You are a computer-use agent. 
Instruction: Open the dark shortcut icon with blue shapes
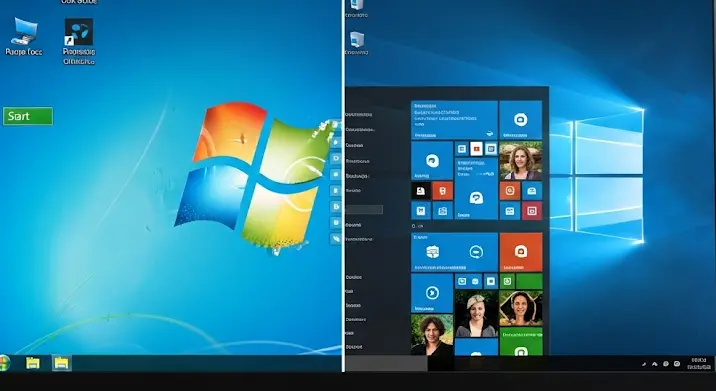click(79, 32)
